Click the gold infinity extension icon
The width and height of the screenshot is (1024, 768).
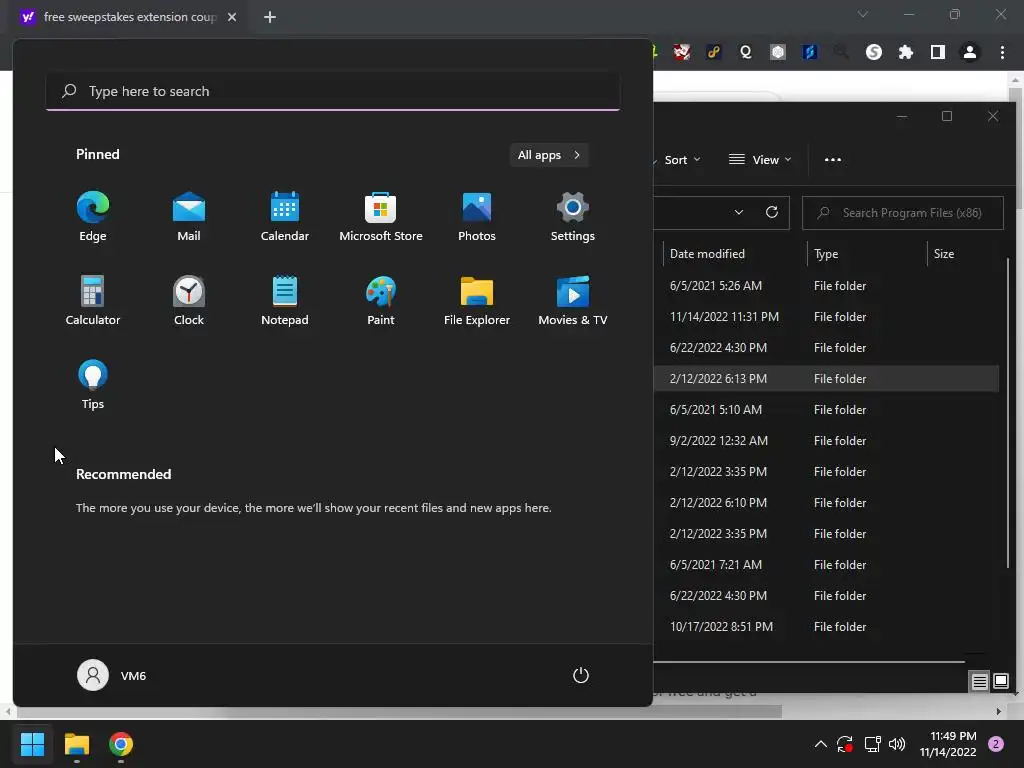point(714,52)
